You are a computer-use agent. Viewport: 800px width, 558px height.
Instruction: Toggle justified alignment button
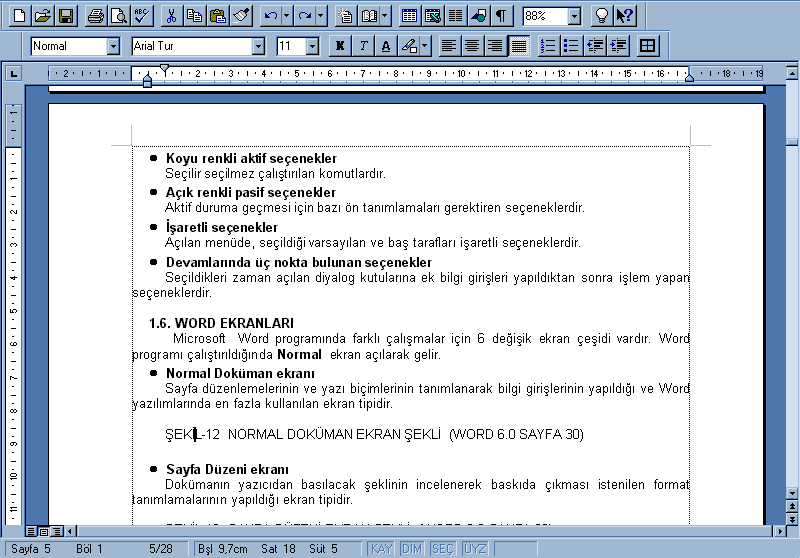(519, 46)
